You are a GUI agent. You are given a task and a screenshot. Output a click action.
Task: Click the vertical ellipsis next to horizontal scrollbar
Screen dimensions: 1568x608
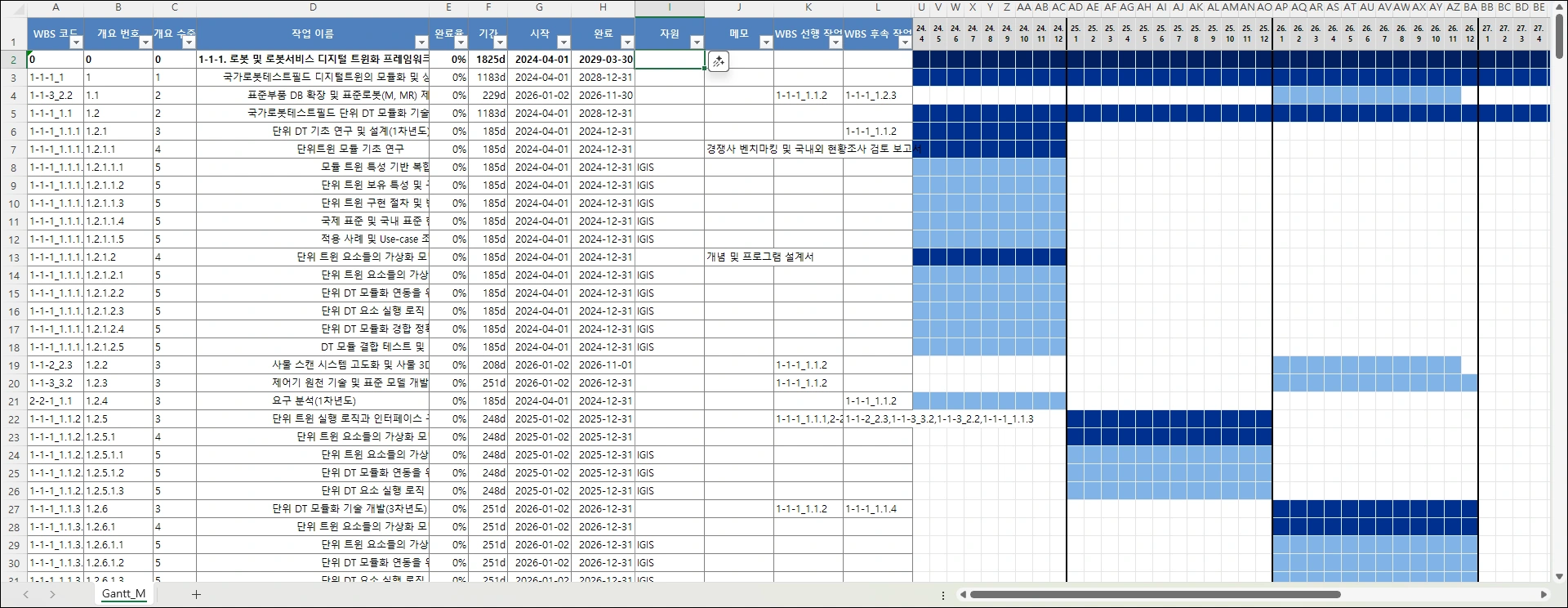point(943,595)
